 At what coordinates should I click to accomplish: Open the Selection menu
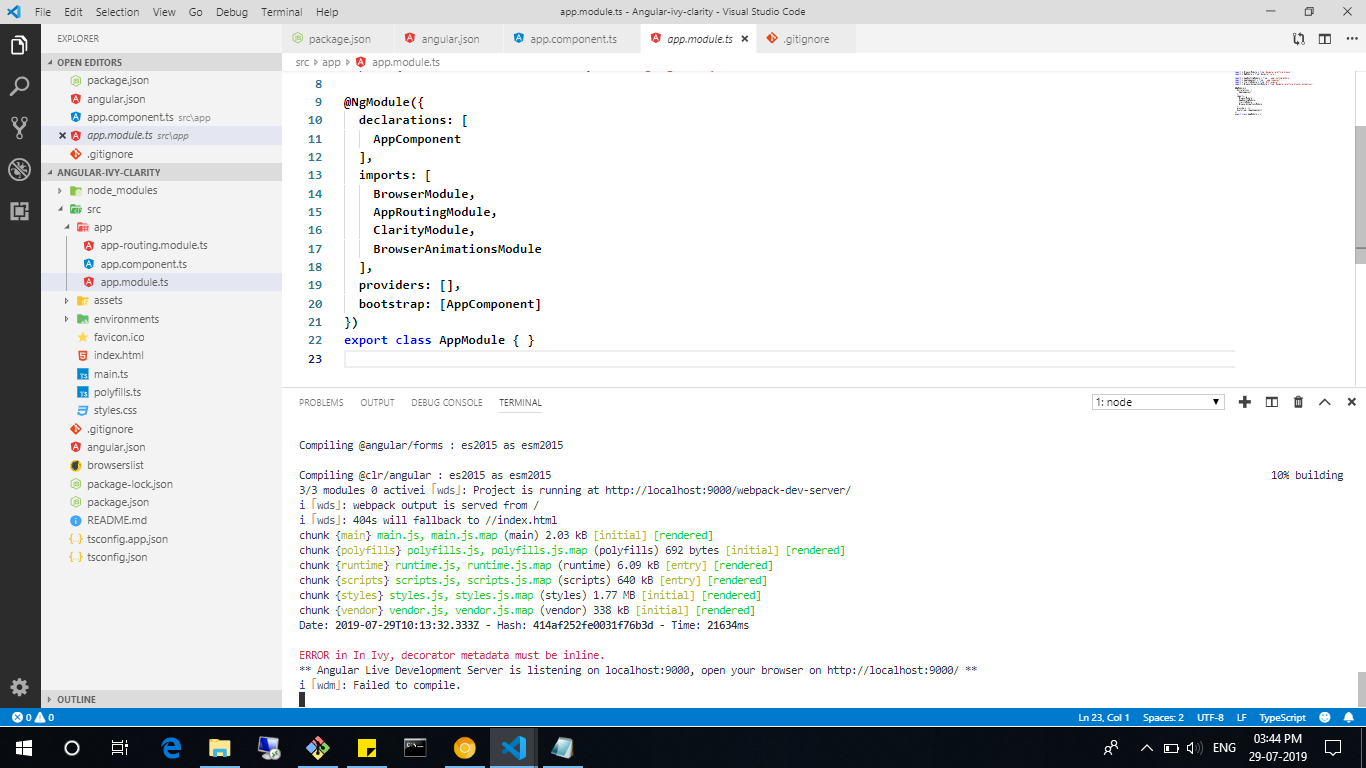(118, 12)
